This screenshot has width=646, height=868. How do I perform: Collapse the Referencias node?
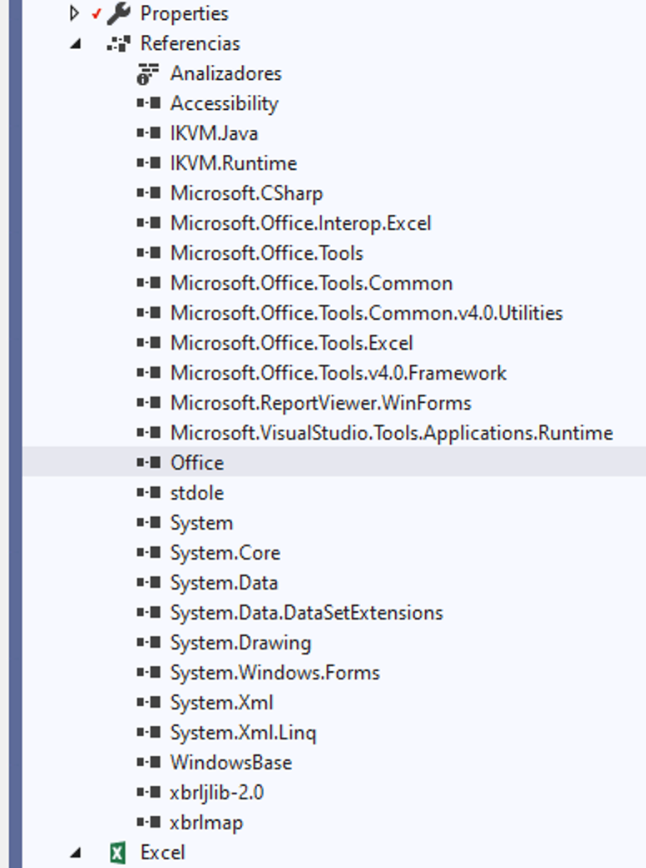[74, 43]
